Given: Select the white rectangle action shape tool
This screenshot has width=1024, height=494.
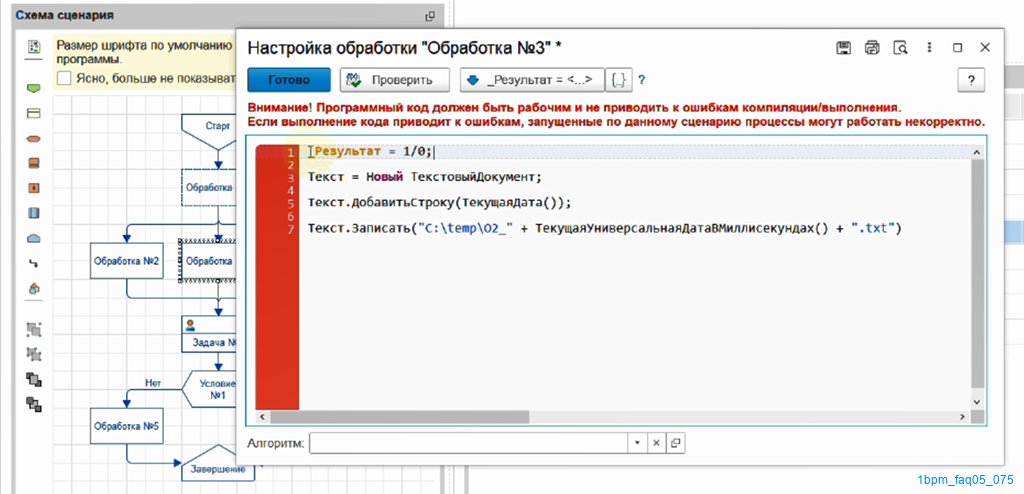Looking at the screenshot, I should pos(33,113).
